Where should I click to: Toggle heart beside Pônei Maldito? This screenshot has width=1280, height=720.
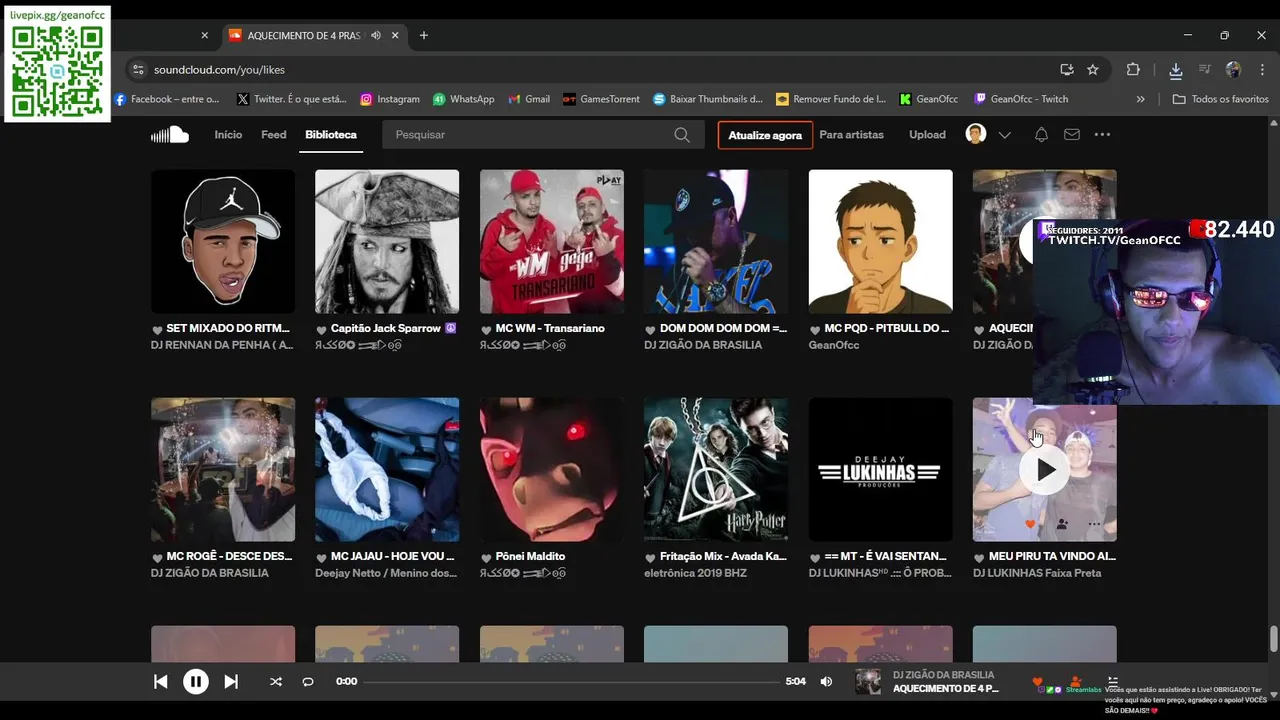486,557
